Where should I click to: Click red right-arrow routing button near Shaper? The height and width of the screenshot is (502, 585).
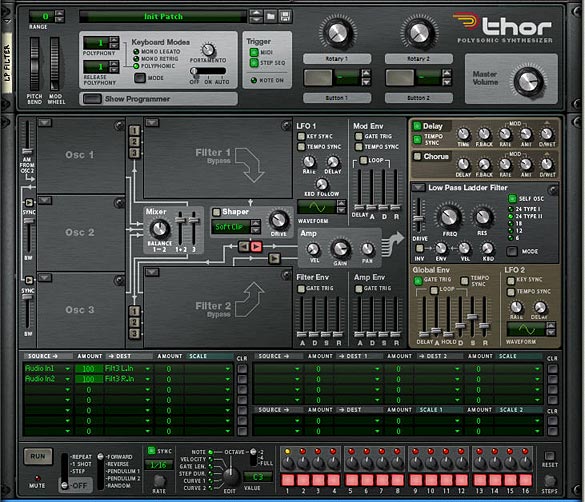[x=256, y=247]
